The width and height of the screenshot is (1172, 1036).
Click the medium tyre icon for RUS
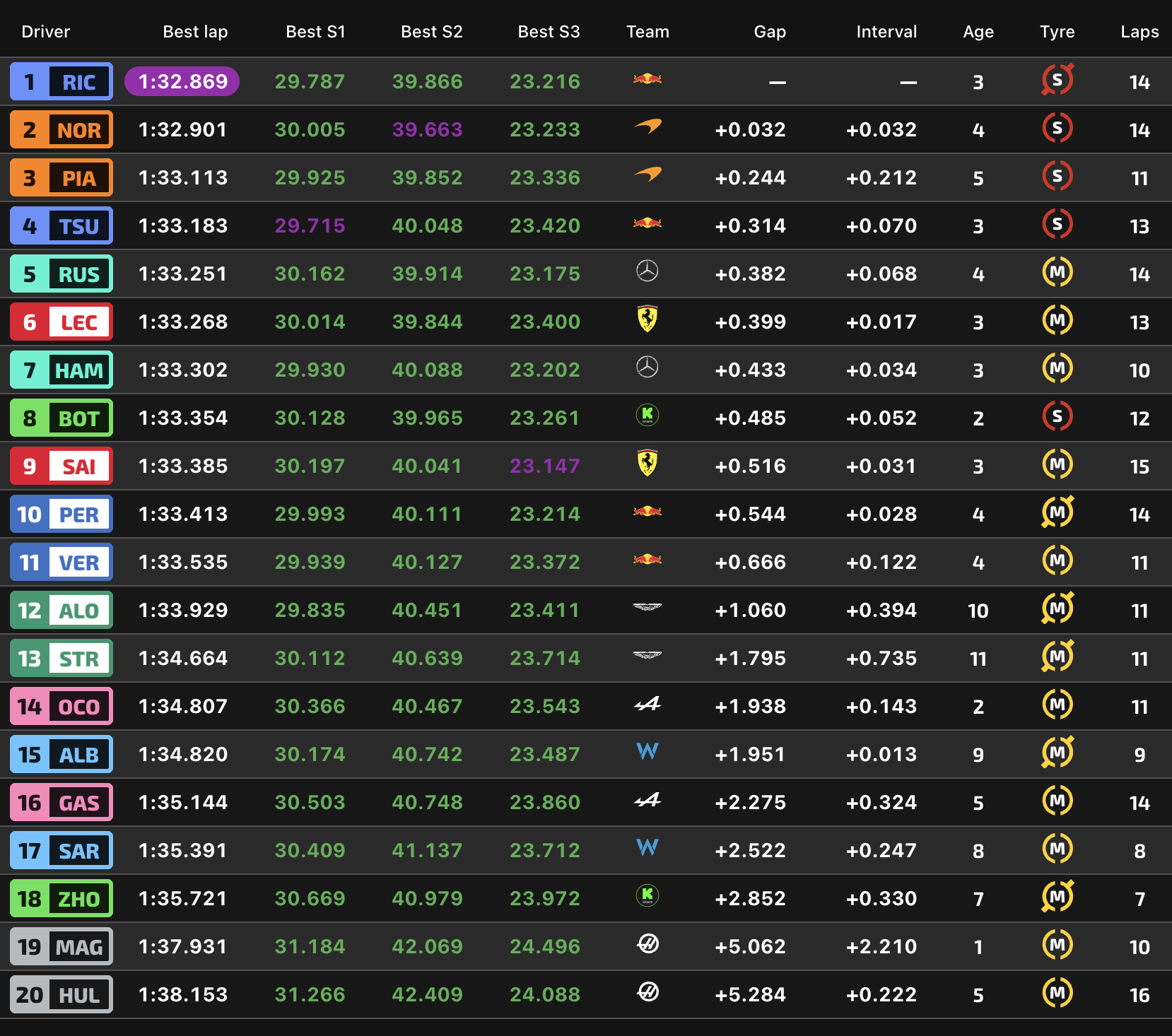(1057, 273)
